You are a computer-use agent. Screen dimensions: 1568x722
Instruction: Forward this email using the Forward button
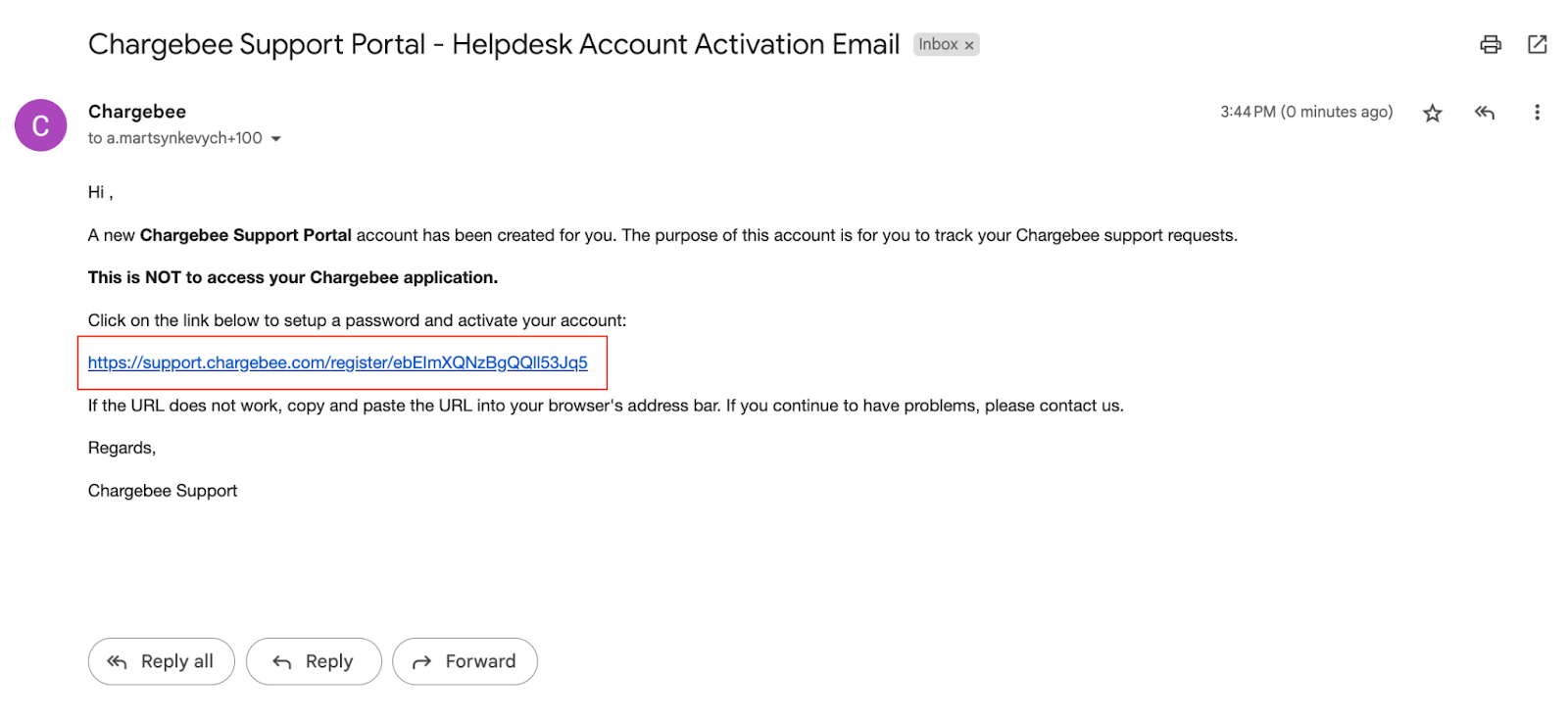pos(465,661)
